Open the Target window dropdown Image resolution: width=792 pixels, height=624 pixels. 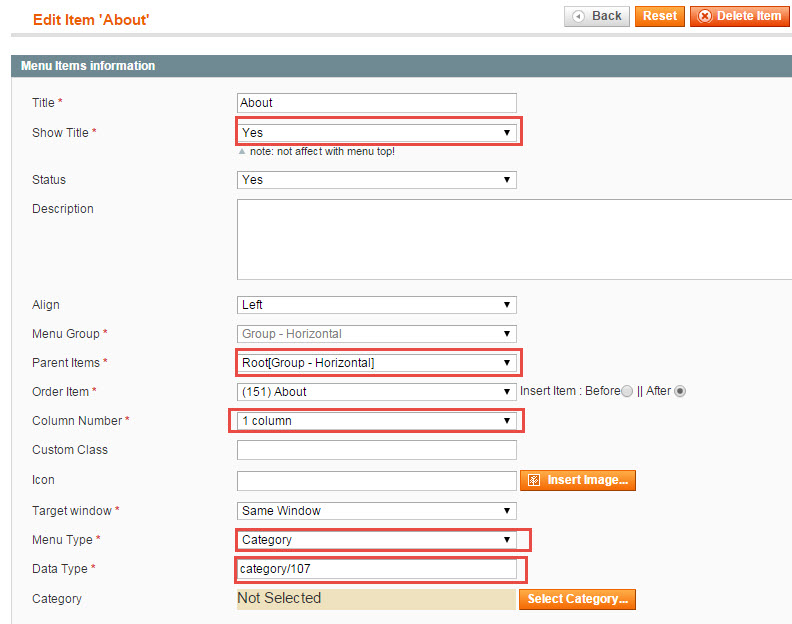coord(377,511)
